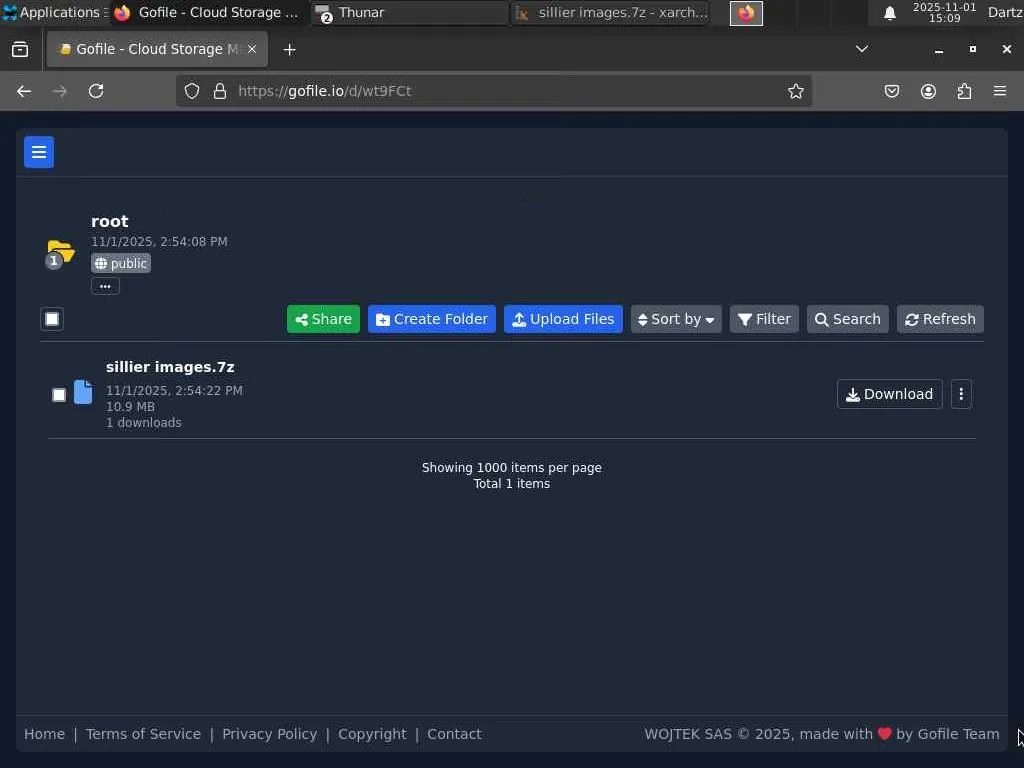
Task: Click the panel clock showing 15:09
Action: (x=944, y=12)
